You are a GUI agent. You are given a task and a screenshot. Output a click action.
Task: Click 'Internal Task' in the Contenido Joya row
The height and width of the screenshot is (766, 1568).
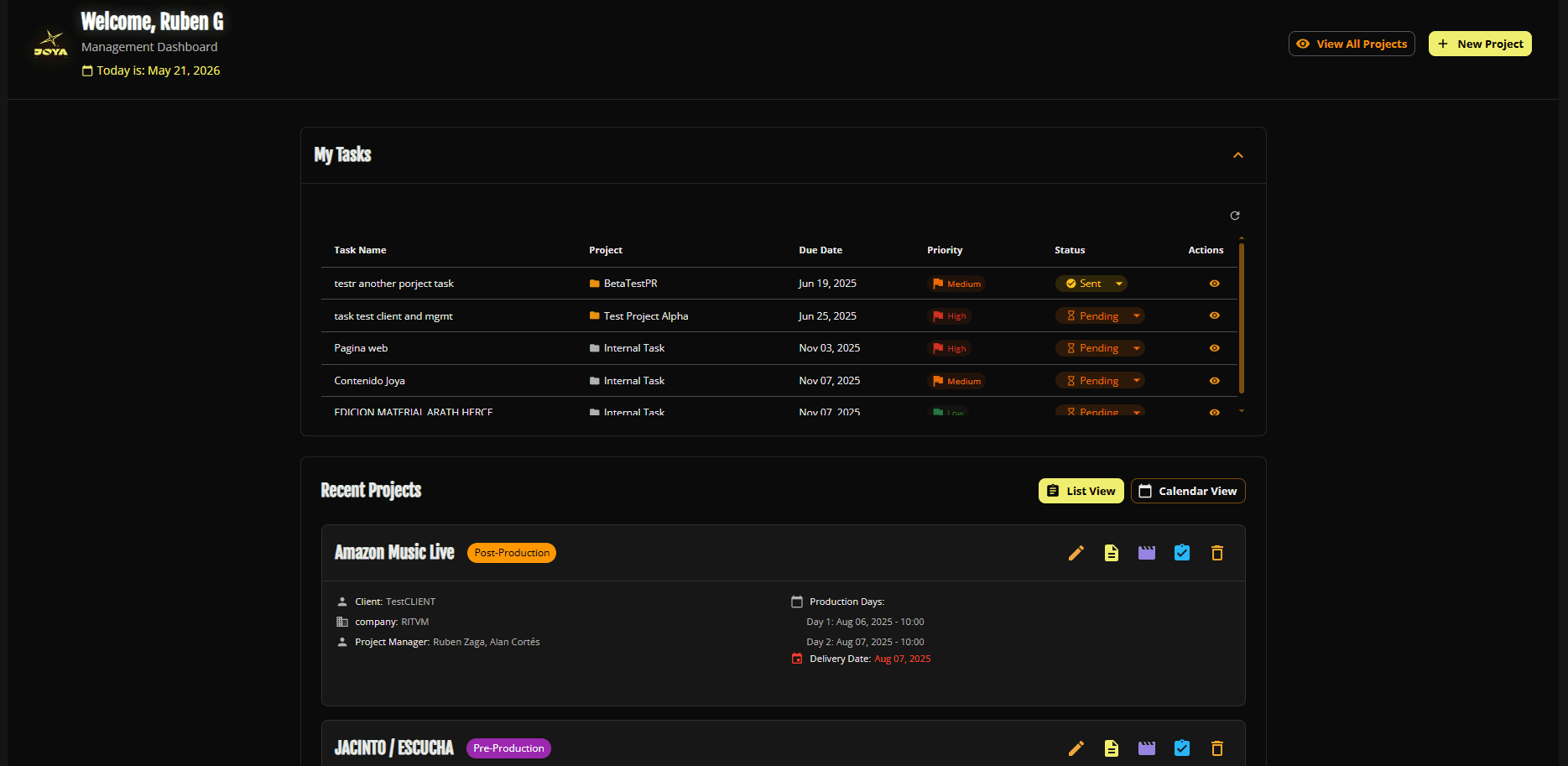point(633,381)
